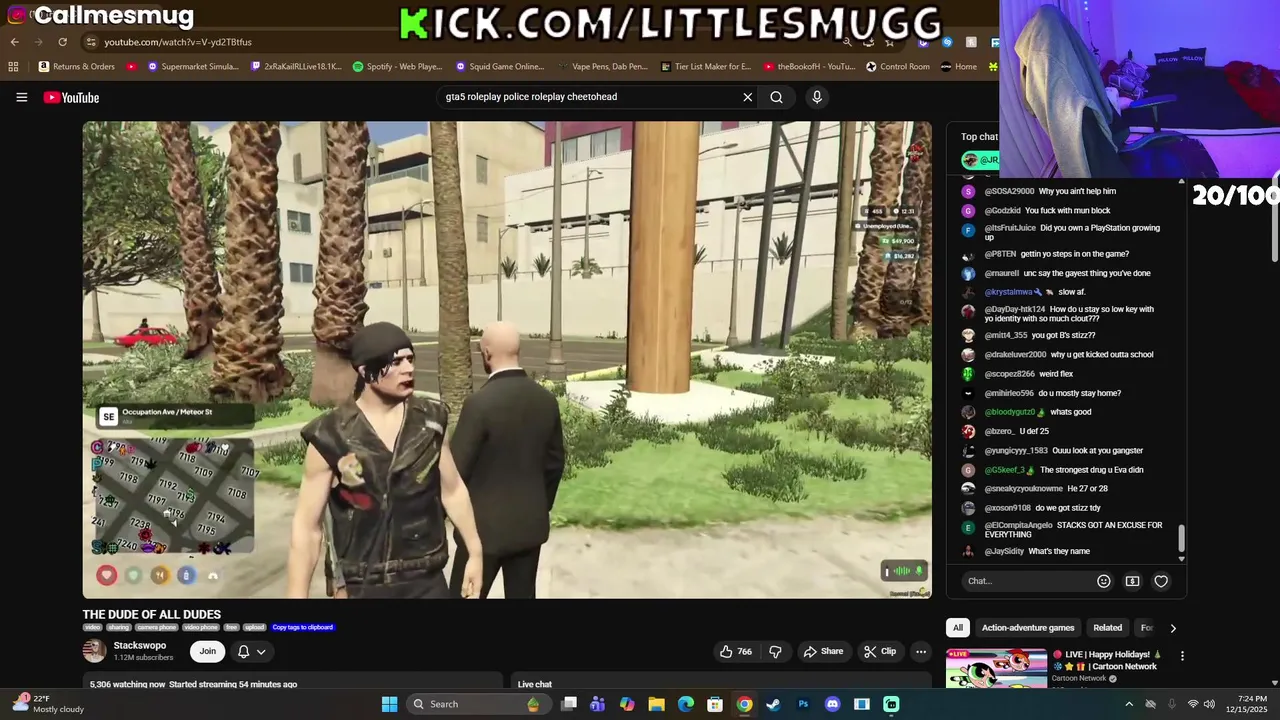Click the Windows taskbar Search box

click(x=478, y=704)
